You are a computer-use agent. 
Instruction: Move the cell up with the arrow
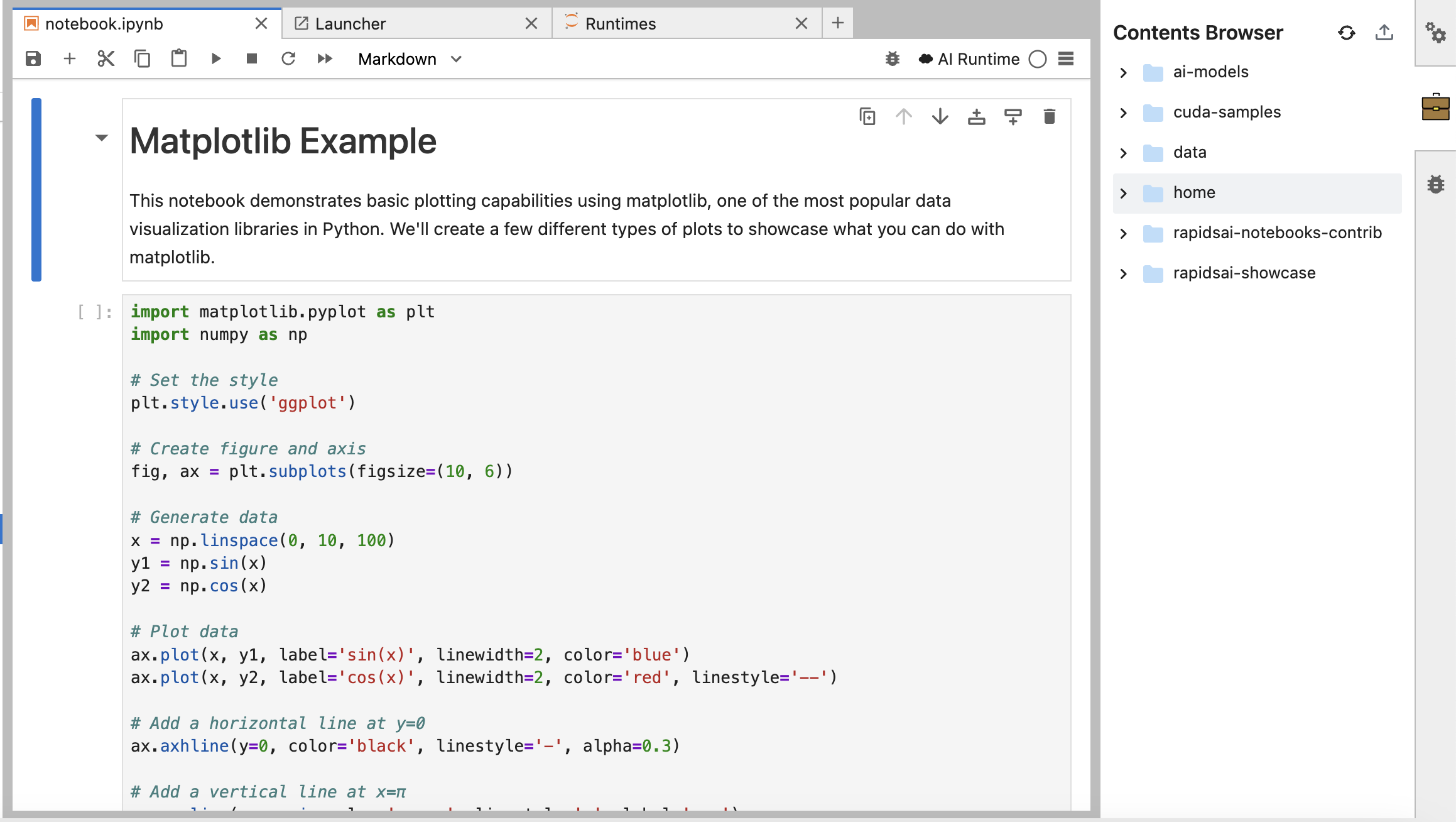pyautogui.click(x=904, y=117)
